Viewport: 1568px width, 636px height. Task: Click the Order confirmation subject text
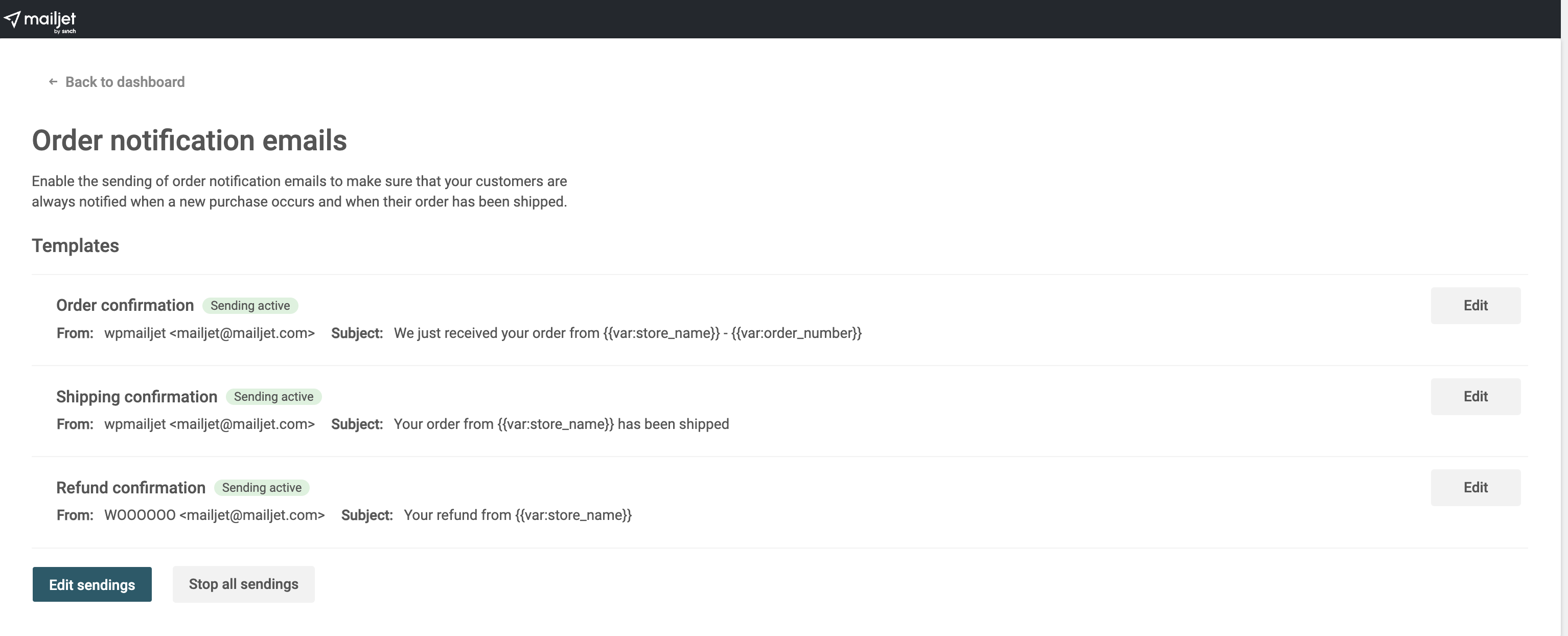(x=627, y=333)
